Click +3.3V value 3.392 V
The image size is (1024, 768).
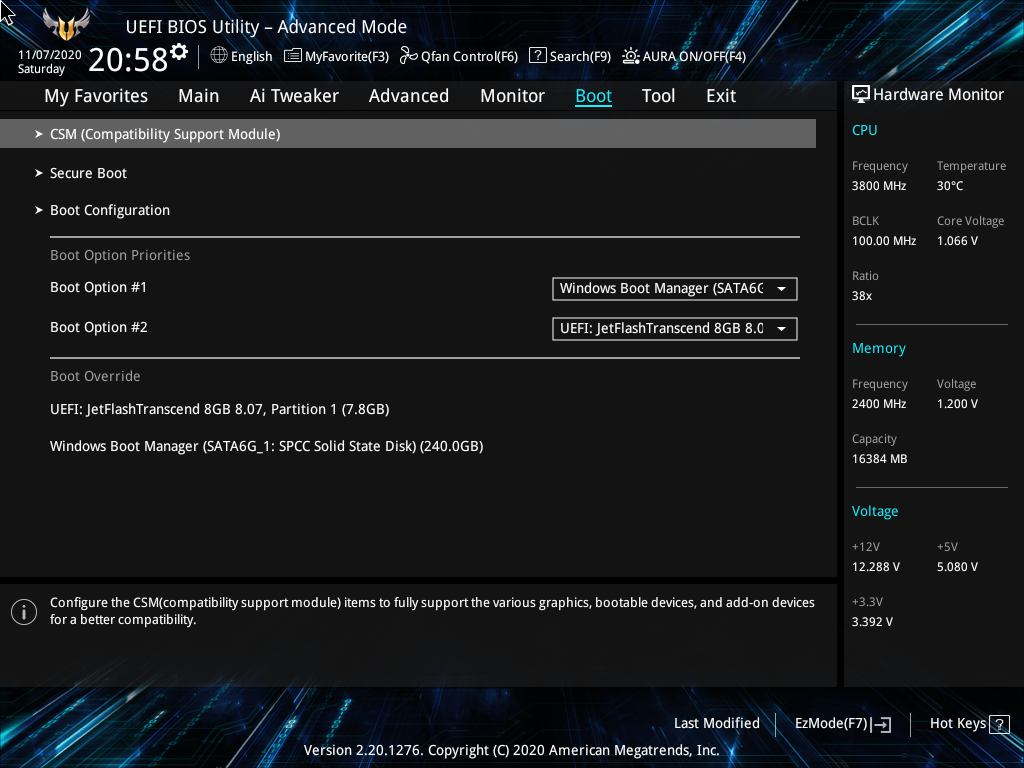coord(872,622)
